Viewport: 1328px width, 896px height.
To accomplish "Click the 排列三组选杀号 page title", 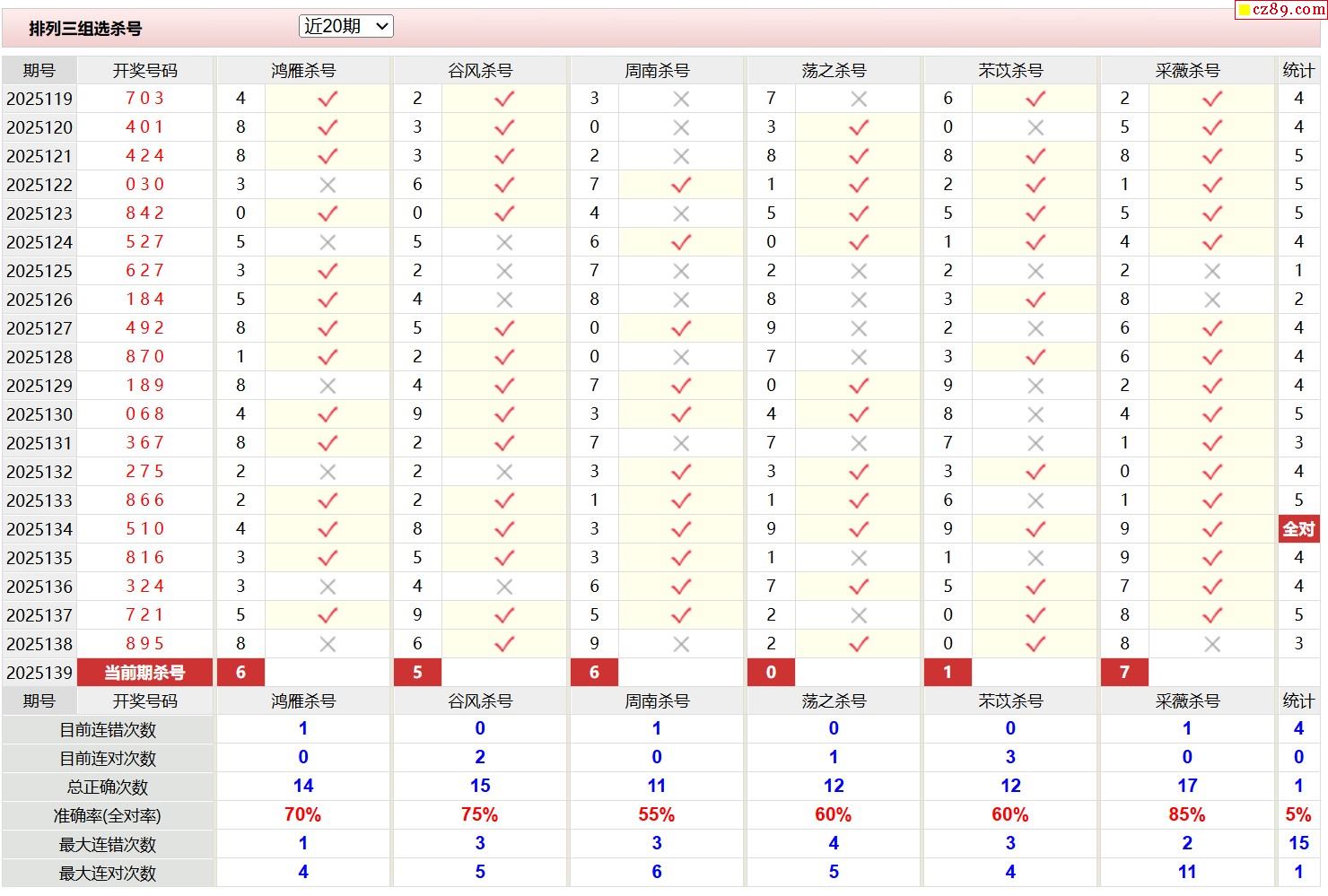I will coord(85,29).
